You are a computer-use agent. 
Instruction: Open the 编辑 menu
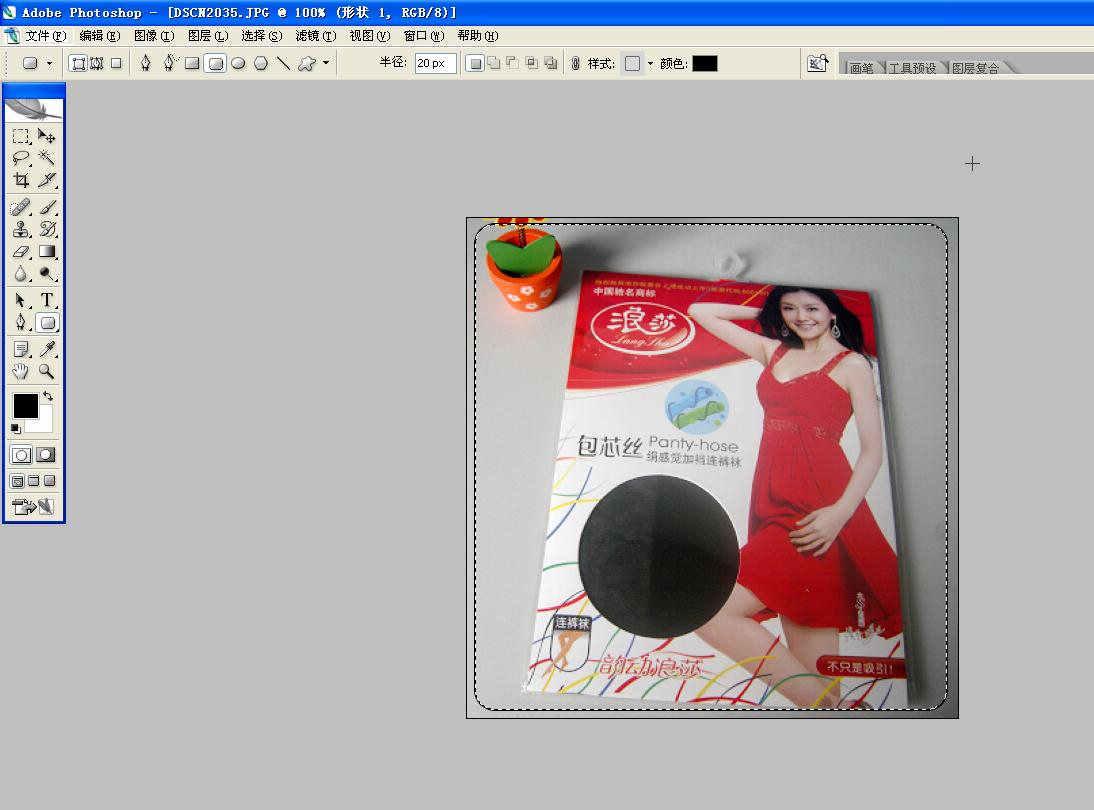point(100,36)
